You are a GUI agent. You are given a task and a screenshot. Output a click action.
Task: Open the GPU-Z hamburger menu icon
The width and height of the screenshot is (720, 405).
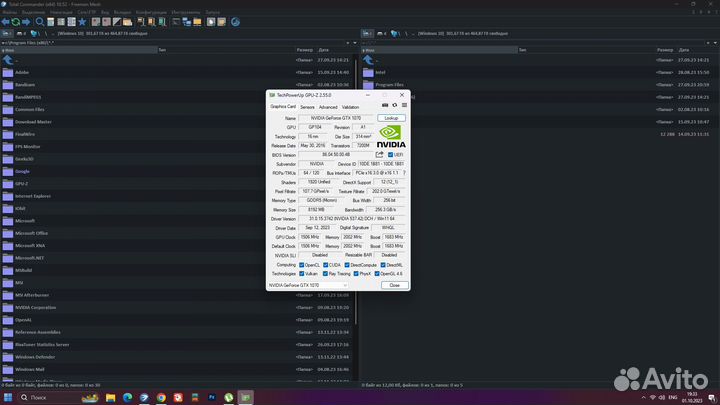point(402,105)
